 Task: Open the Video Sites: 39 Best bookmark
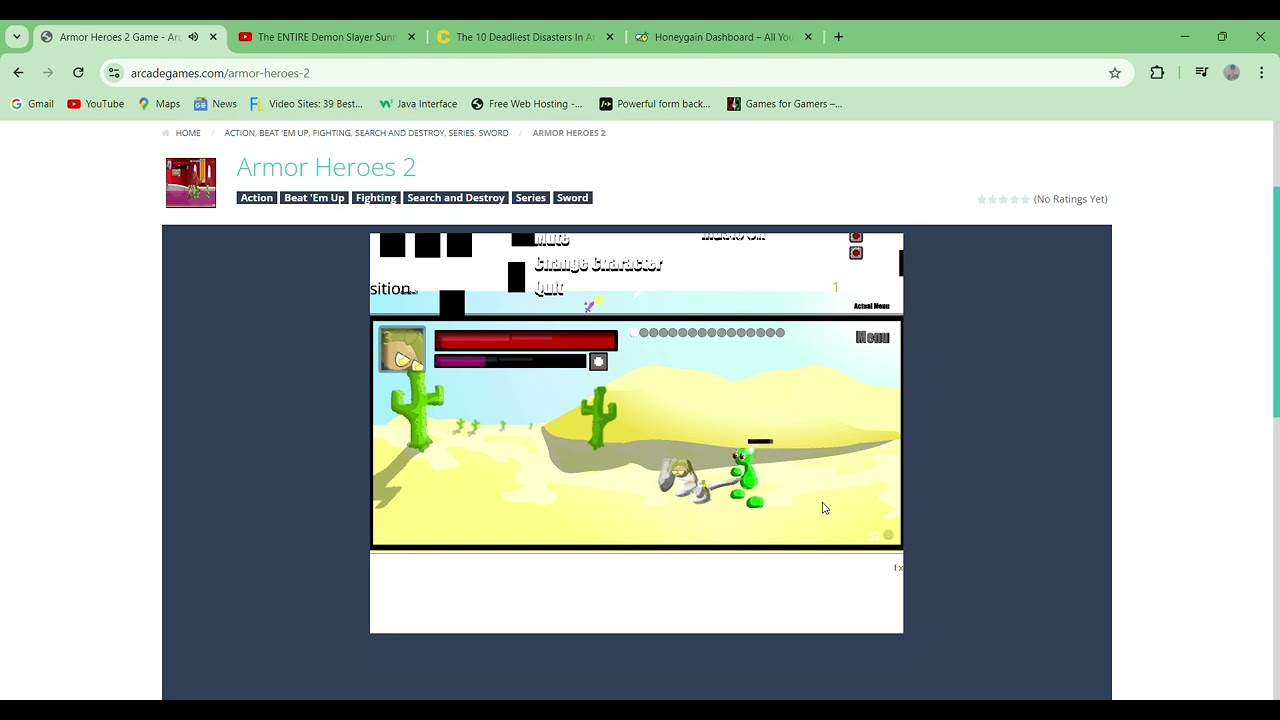pos(306,104)
